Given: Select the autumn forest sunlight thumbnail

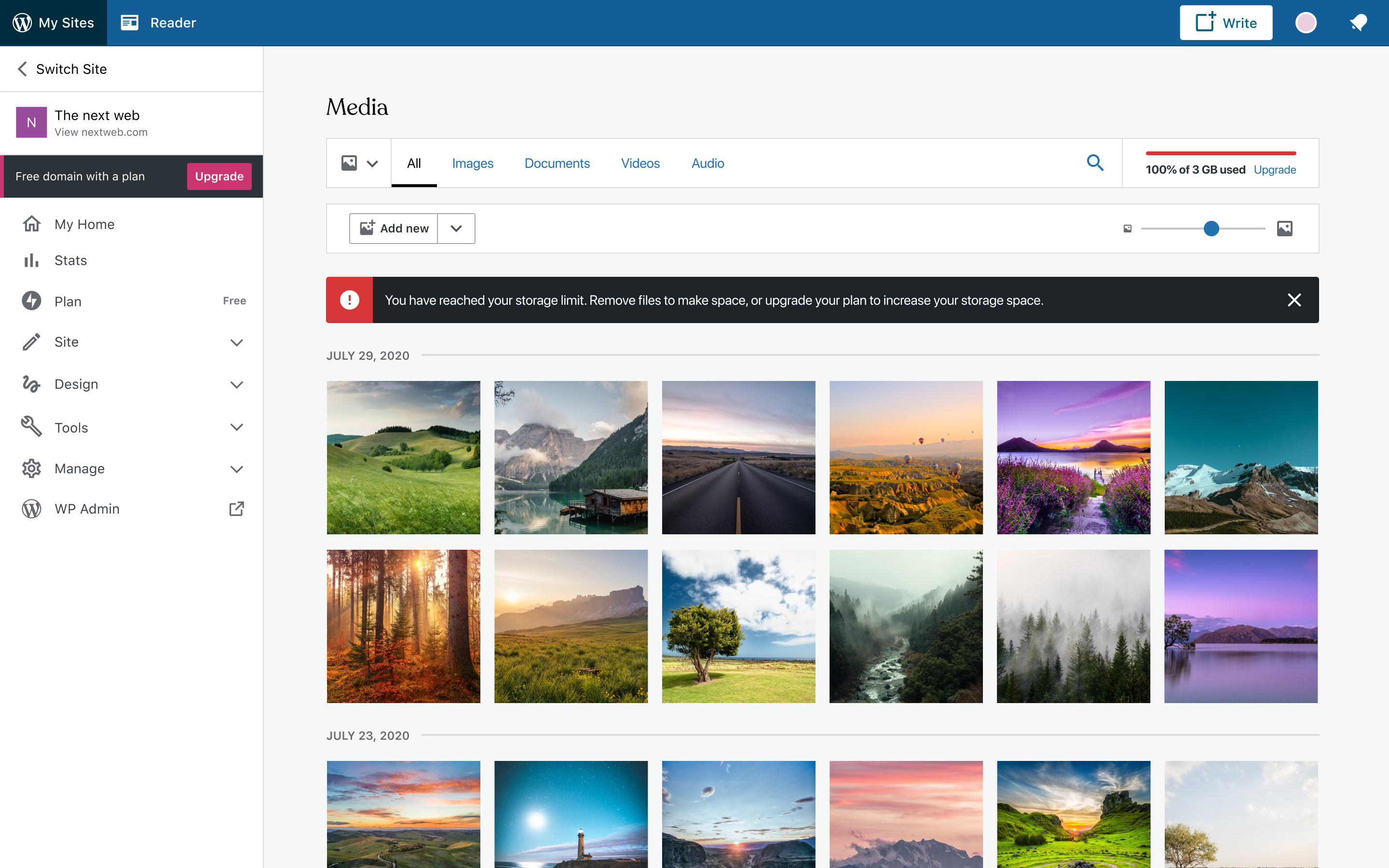Looking at the screenshot, I should pyautogui.click(x=404, y=626).
